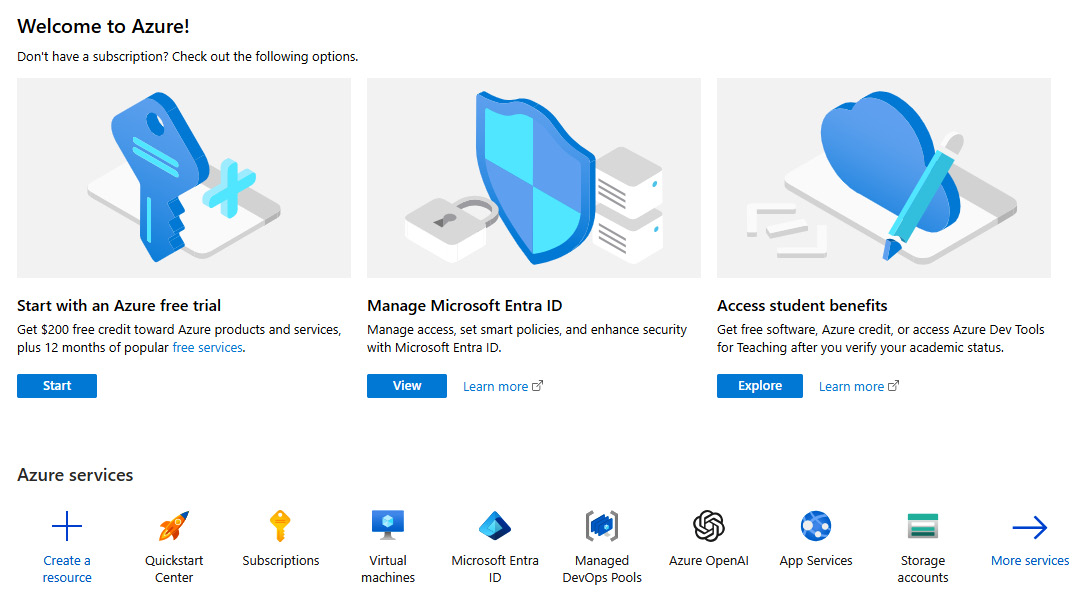Open Managed DevOps Pools

[x=601, y=525]
